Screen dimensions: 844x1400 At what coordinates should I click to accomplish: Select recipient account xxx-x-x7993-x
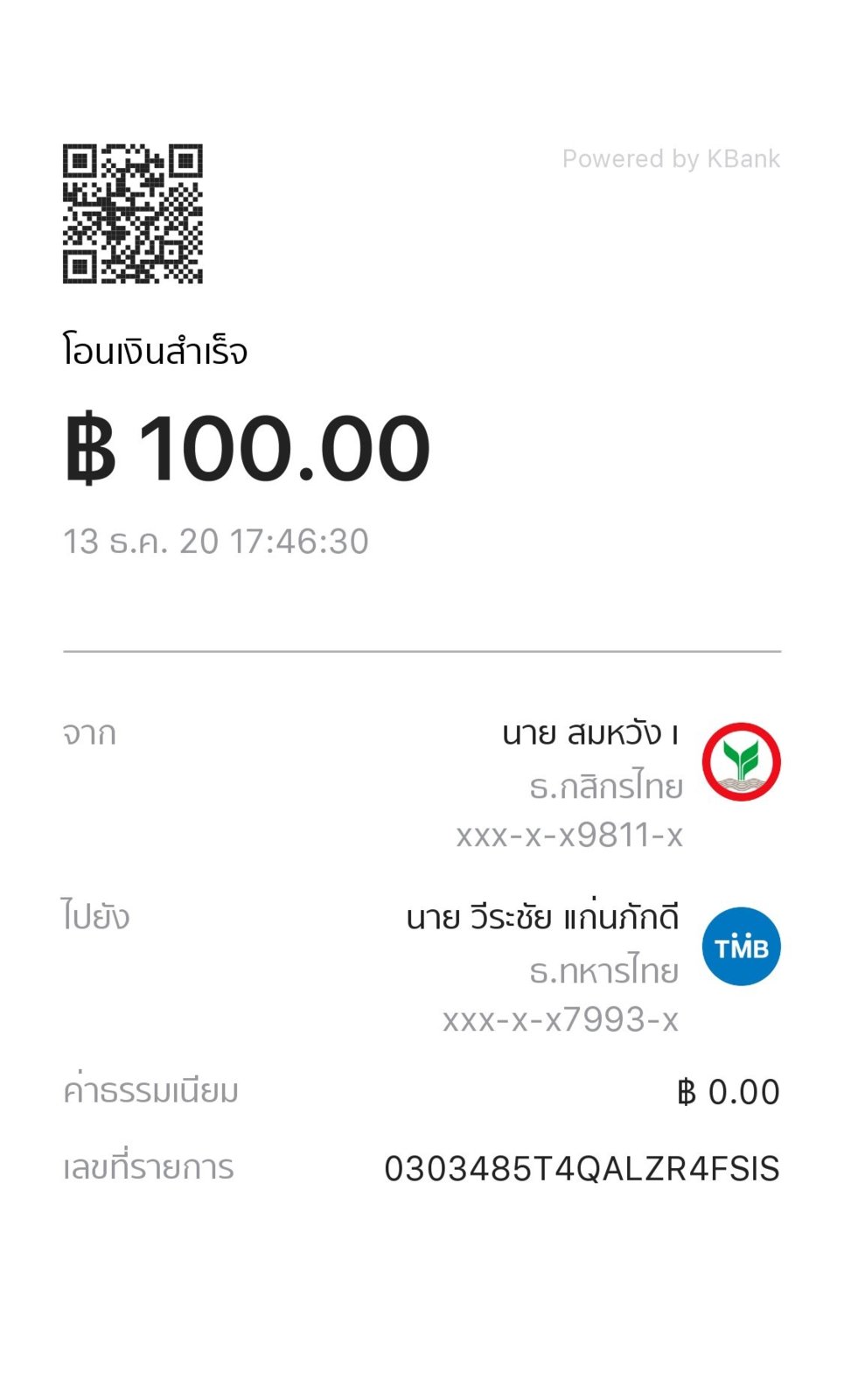click(561, 1020)
